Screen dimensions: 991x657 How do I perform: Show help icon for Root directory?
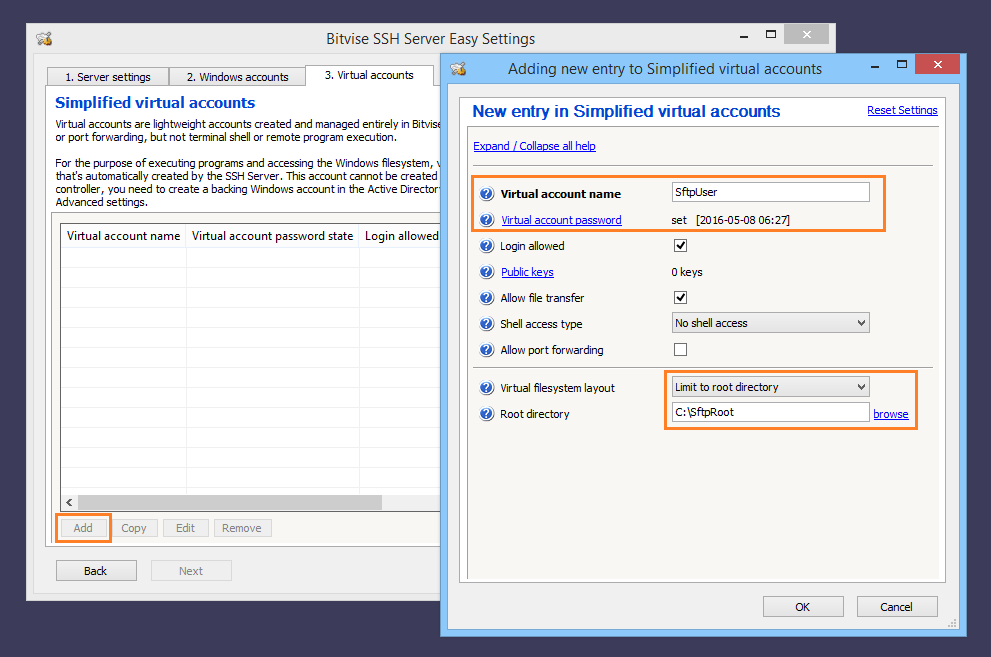486,414
